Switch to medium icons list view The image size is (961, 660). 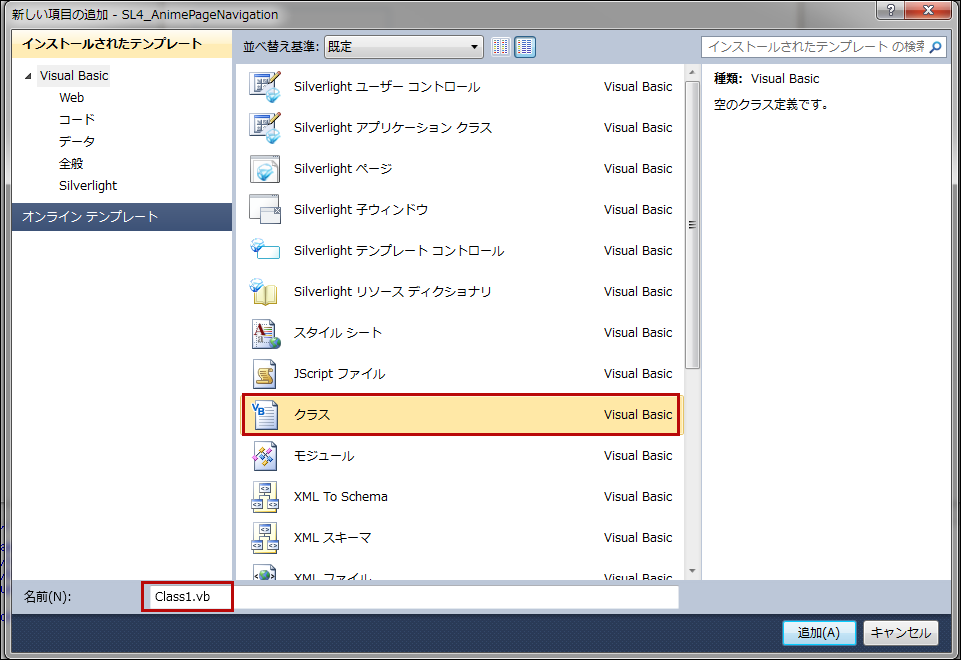[525, 47]
